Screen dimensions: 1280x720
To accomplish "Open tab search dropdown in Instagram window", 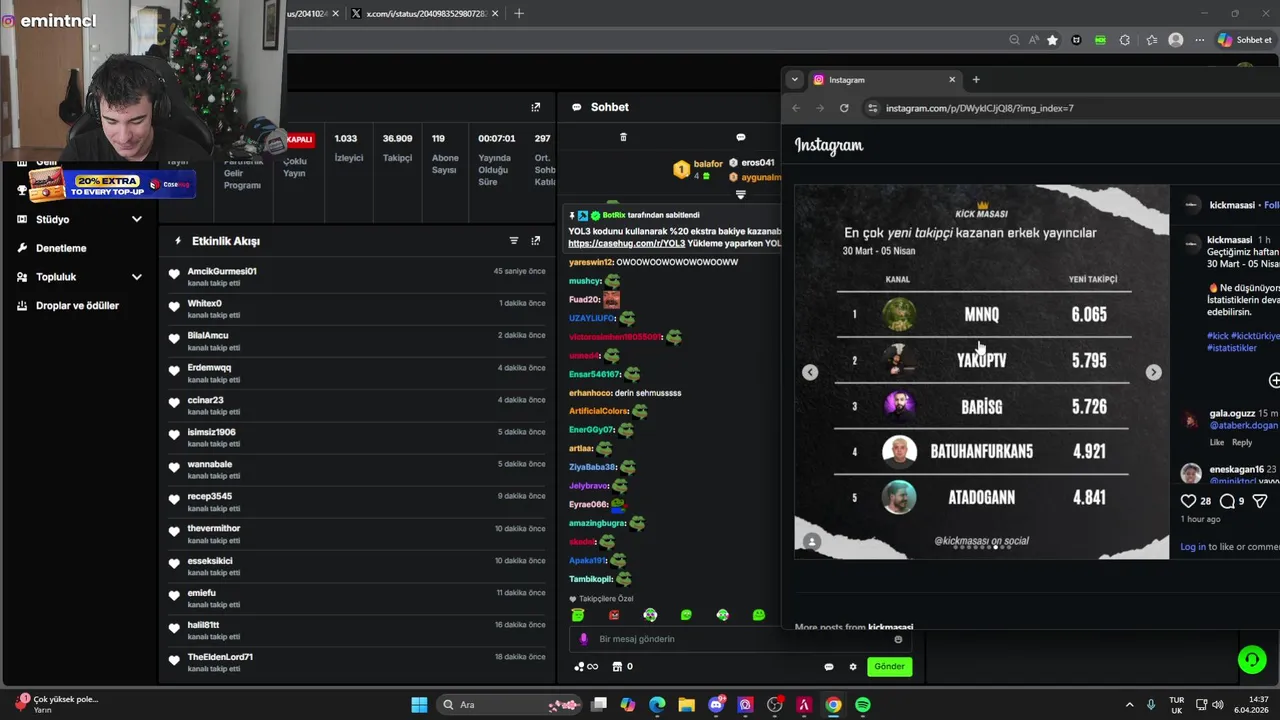I will point(794,80).
